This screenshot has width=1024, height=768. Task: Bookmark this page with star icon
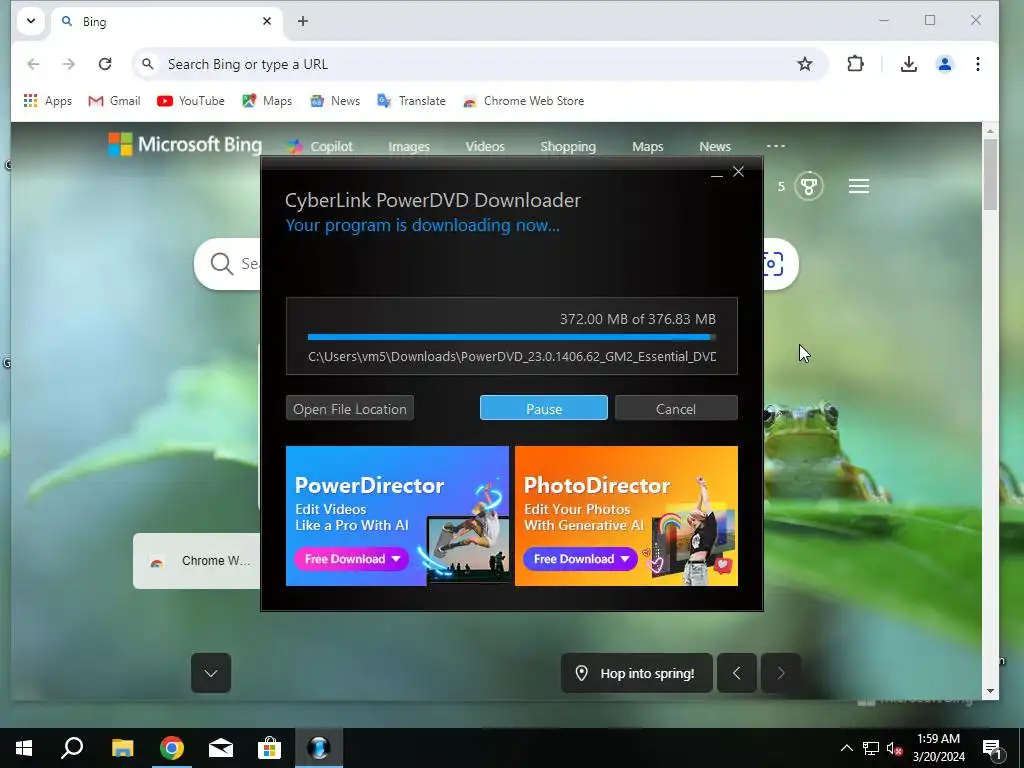point(805,64)
